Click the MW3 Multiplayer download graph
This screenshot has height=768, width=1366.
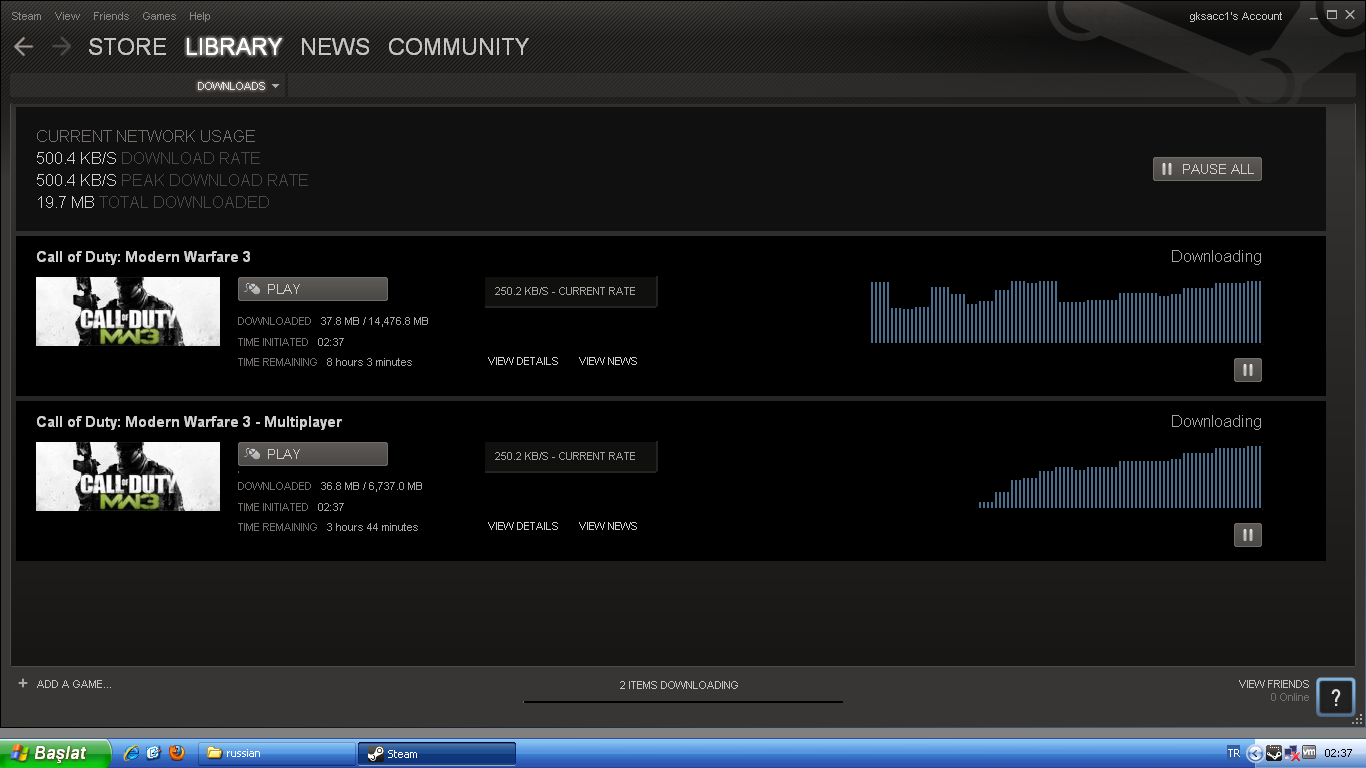pos(1120,477)
